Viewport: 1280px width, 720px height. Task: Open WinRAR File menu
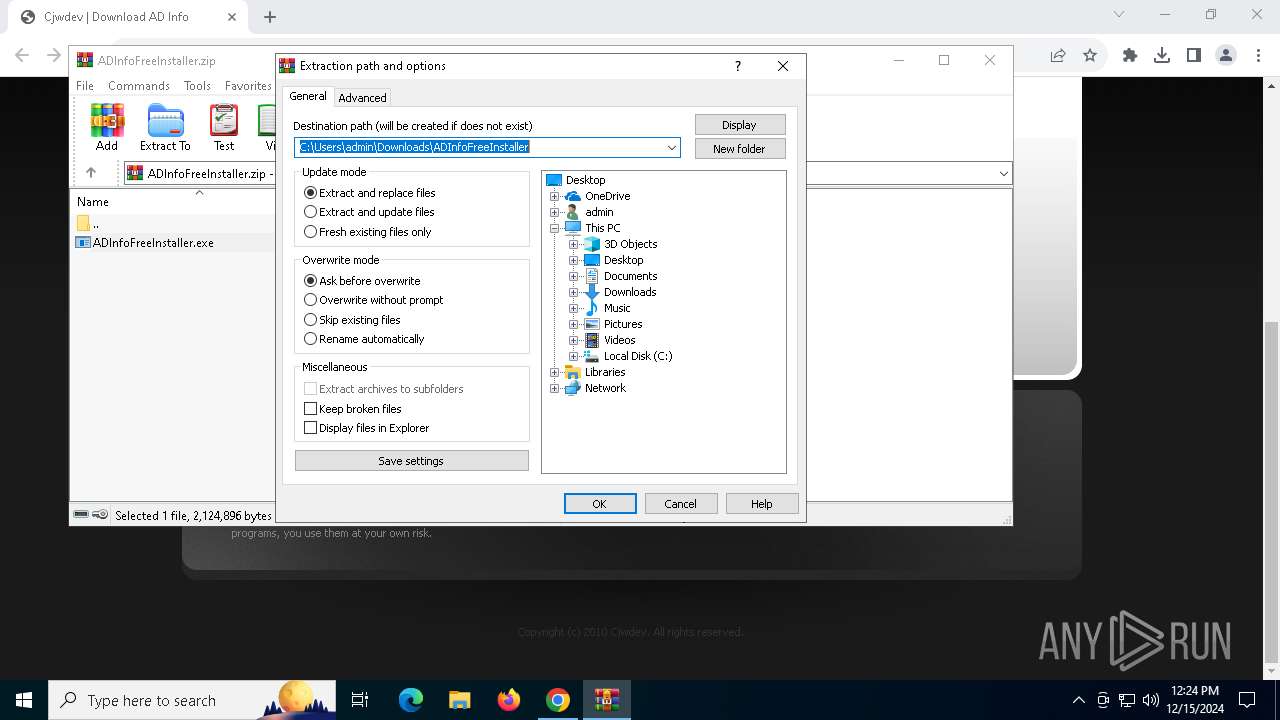click(x=85, y=86)
